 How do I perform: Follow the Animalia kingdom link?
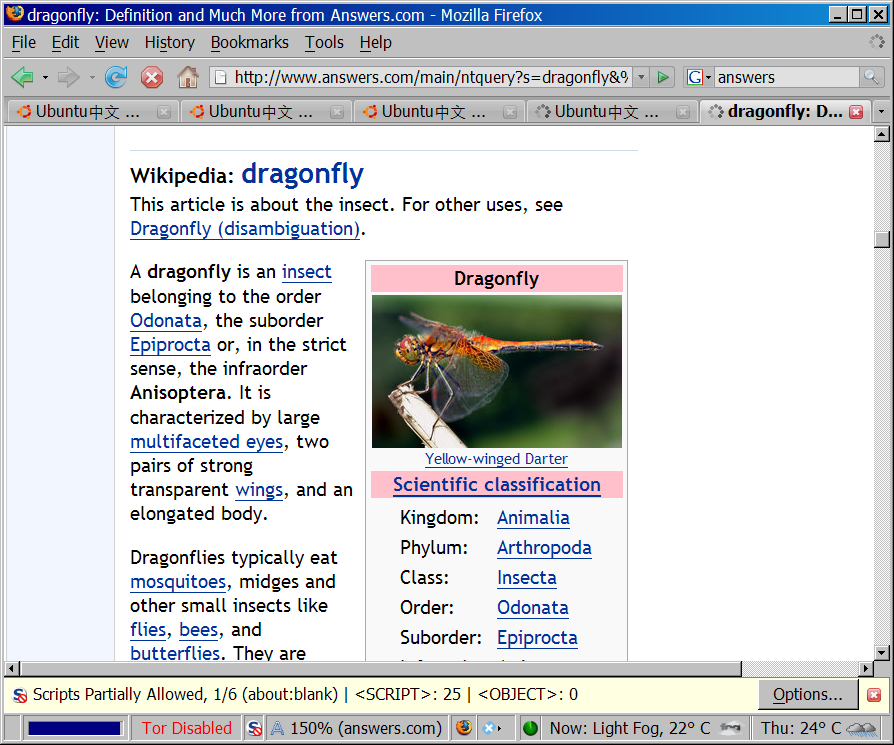[x=533, y=518]
